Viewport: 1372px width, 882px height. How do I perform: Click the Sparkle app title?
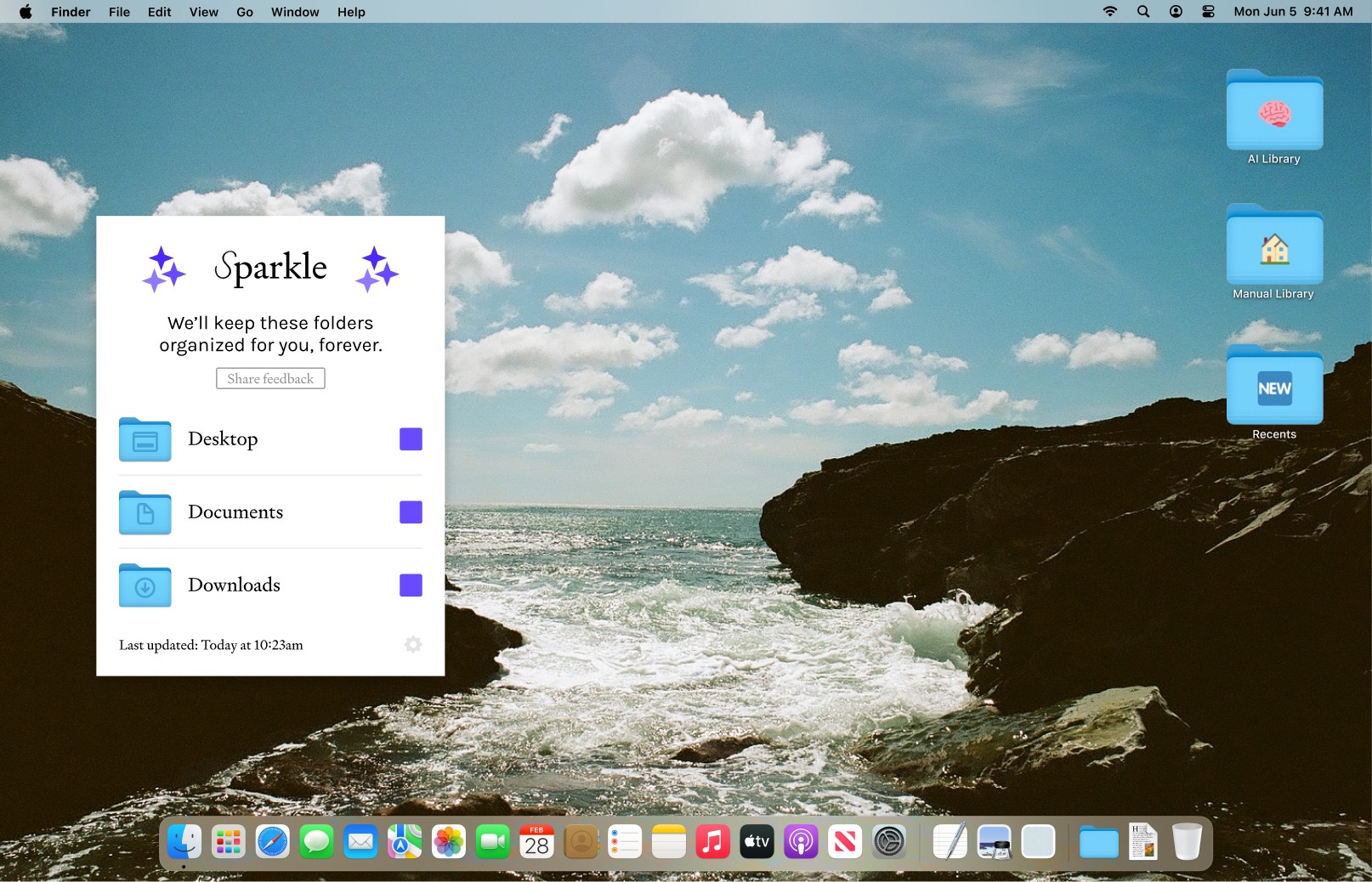[x=270, y=267]
